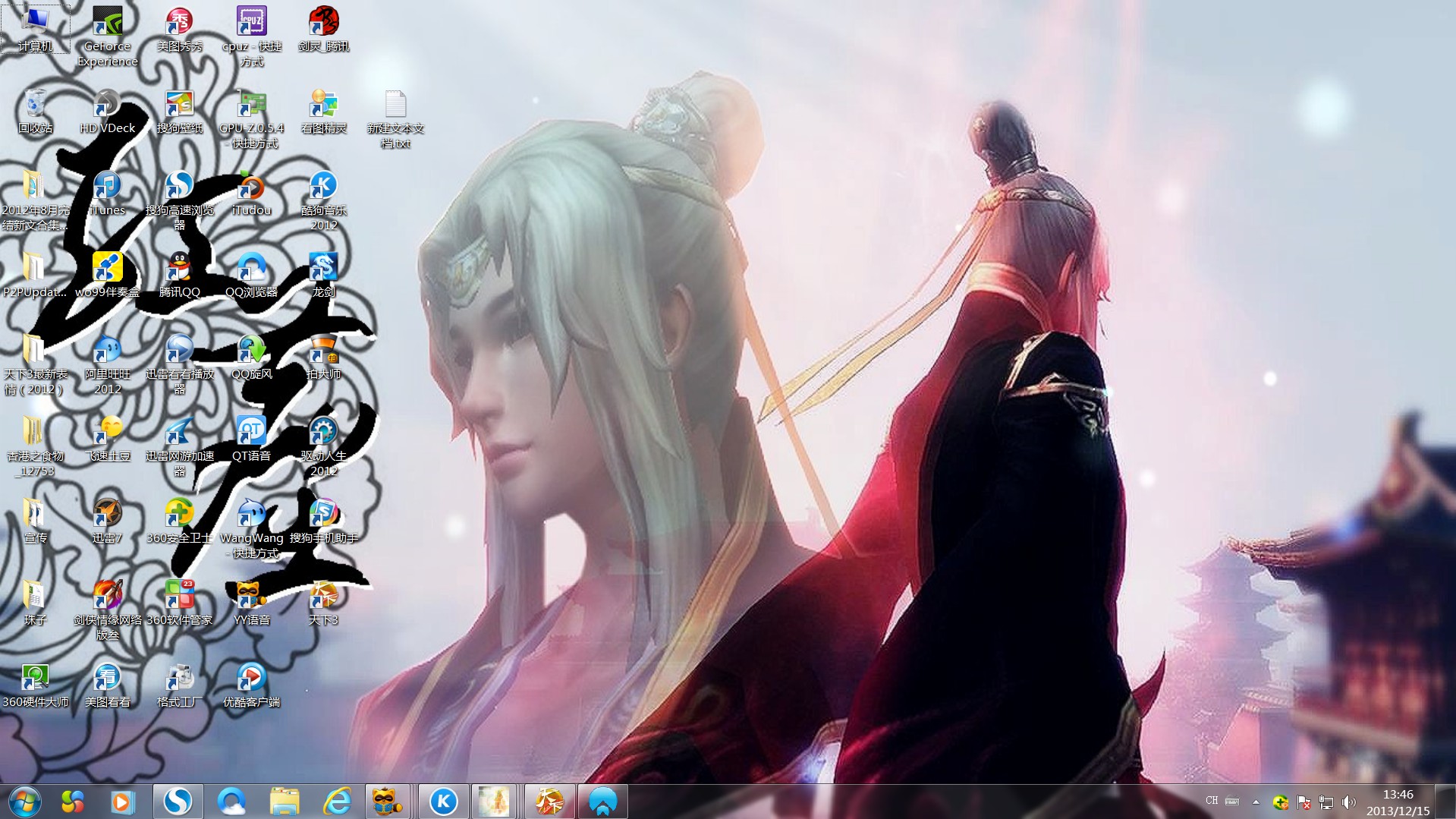Screen dimensions: 1456x819
Task: Open the 回收站 recycle bin
Action: click(x=35, y=111)
